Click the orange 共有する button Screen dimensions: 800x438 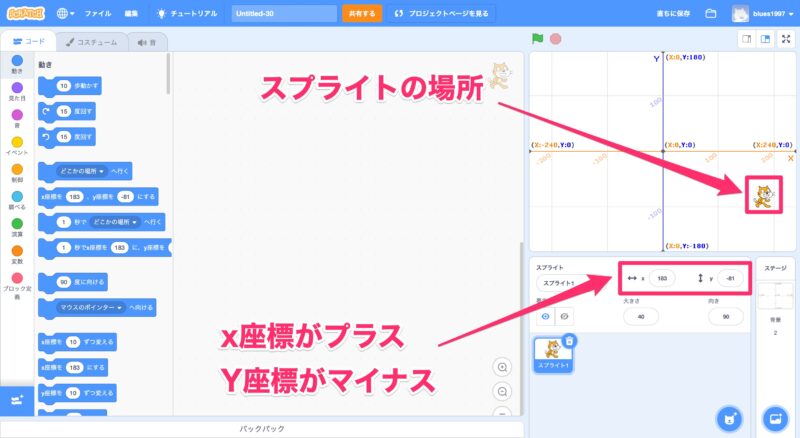(x=361, y=14)
